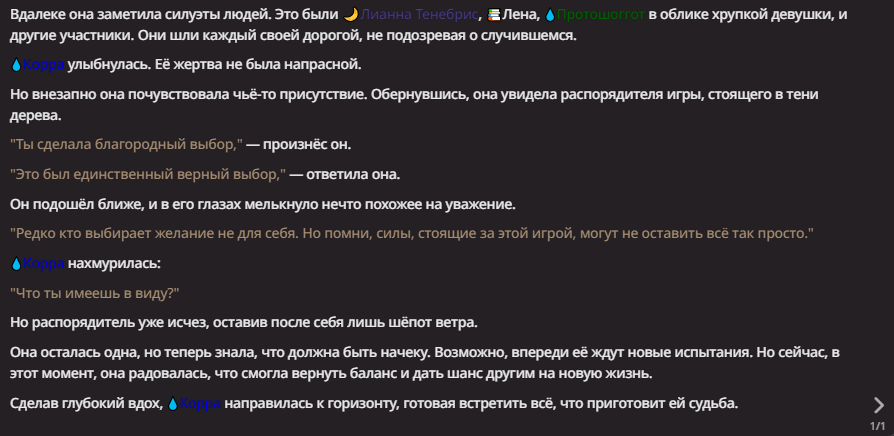The height and width of the screenshot is (436, 894).
Task: Click the moon emoji before Лианна Тенебрис
Action: tap(351, 15)
